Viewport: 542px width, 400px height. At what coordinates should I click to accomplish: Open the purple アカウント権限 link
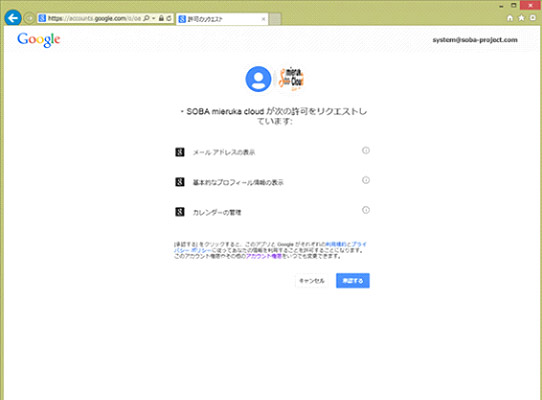(264, 256)
